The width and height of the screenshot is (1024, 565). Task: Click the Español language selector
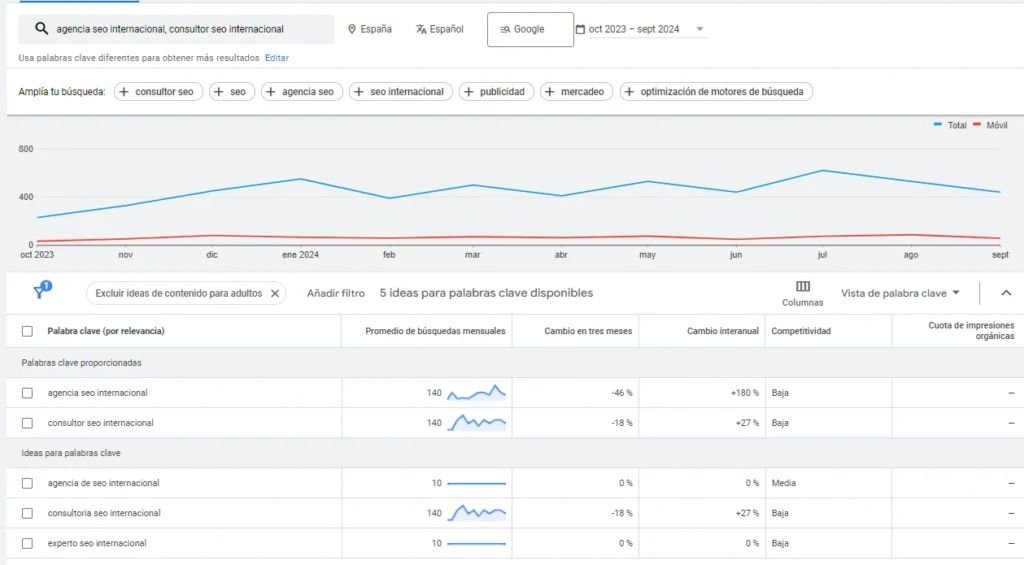[x=440, y=29]
